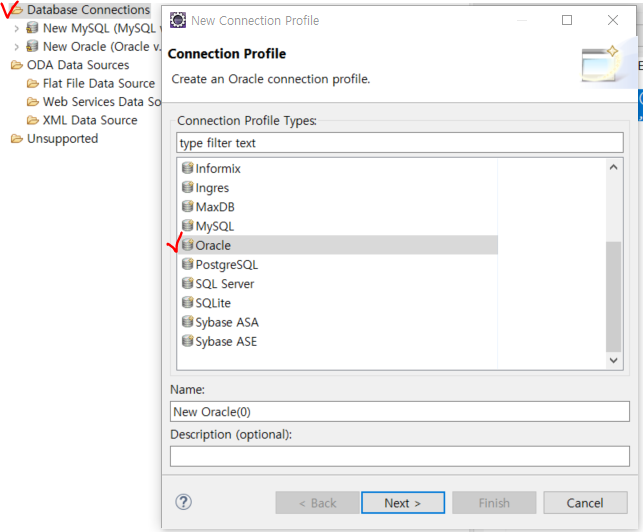Viewport: 643px width, 532px height.
Task: Choose the Oracle profile type text
Action: click(213, 245)
